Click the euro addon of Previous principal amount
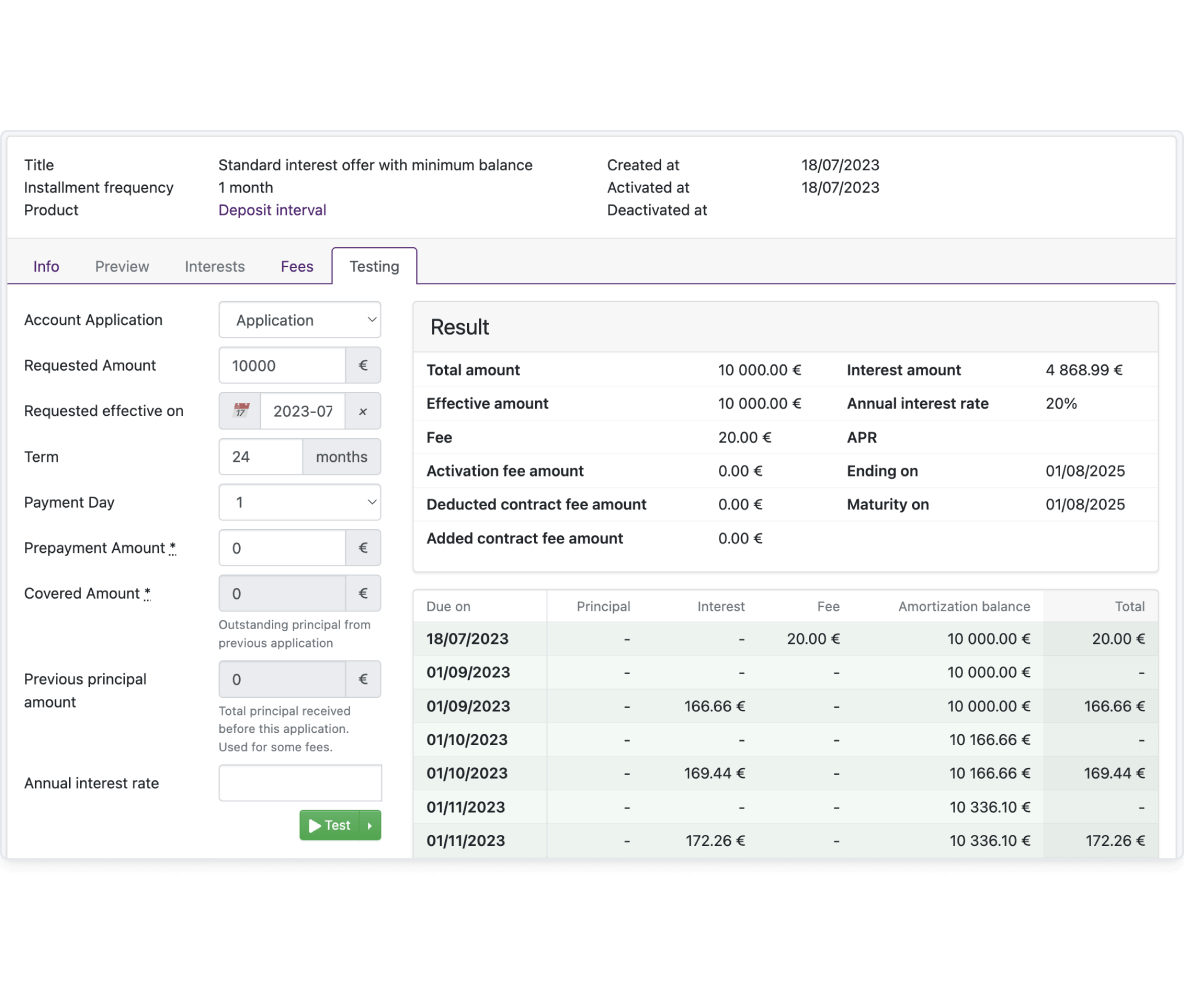 click(x=362, y=679)
